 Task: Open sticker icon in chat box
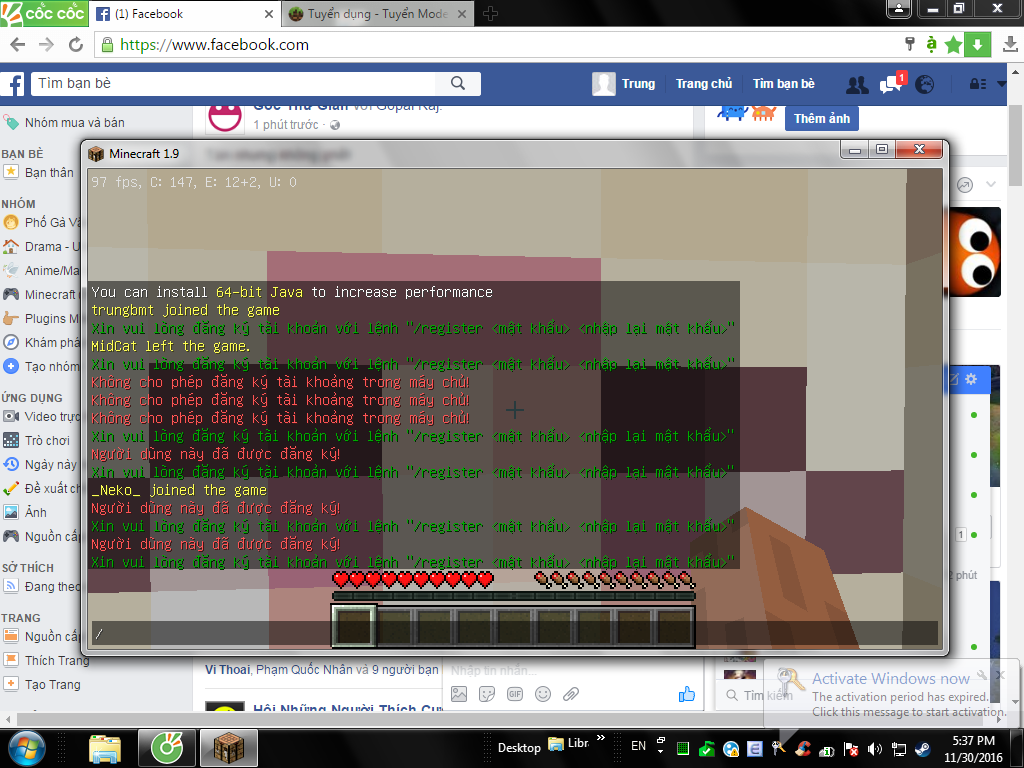[x=487, y=694]
